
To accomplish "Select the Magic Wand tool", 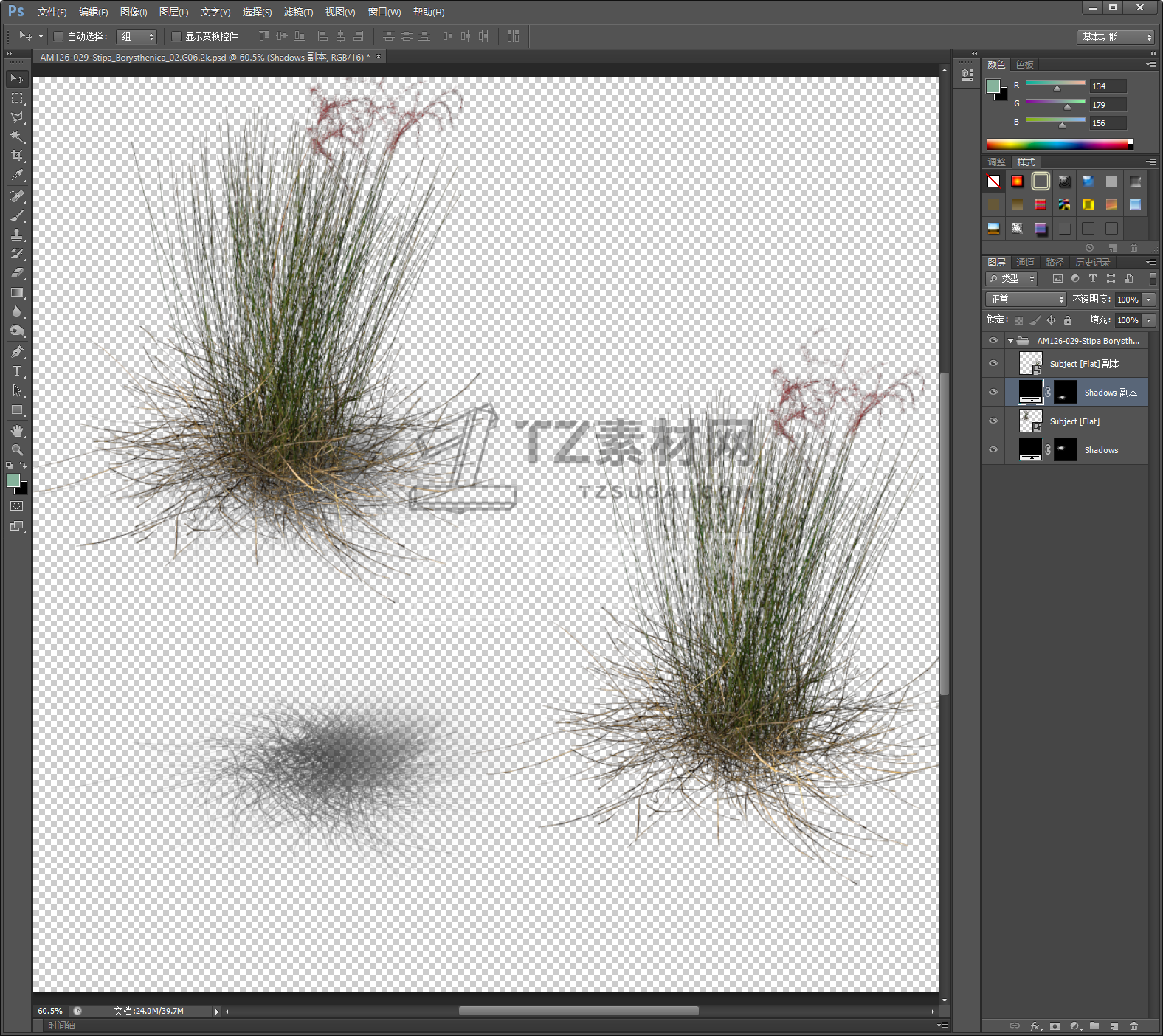I will 17,137.
